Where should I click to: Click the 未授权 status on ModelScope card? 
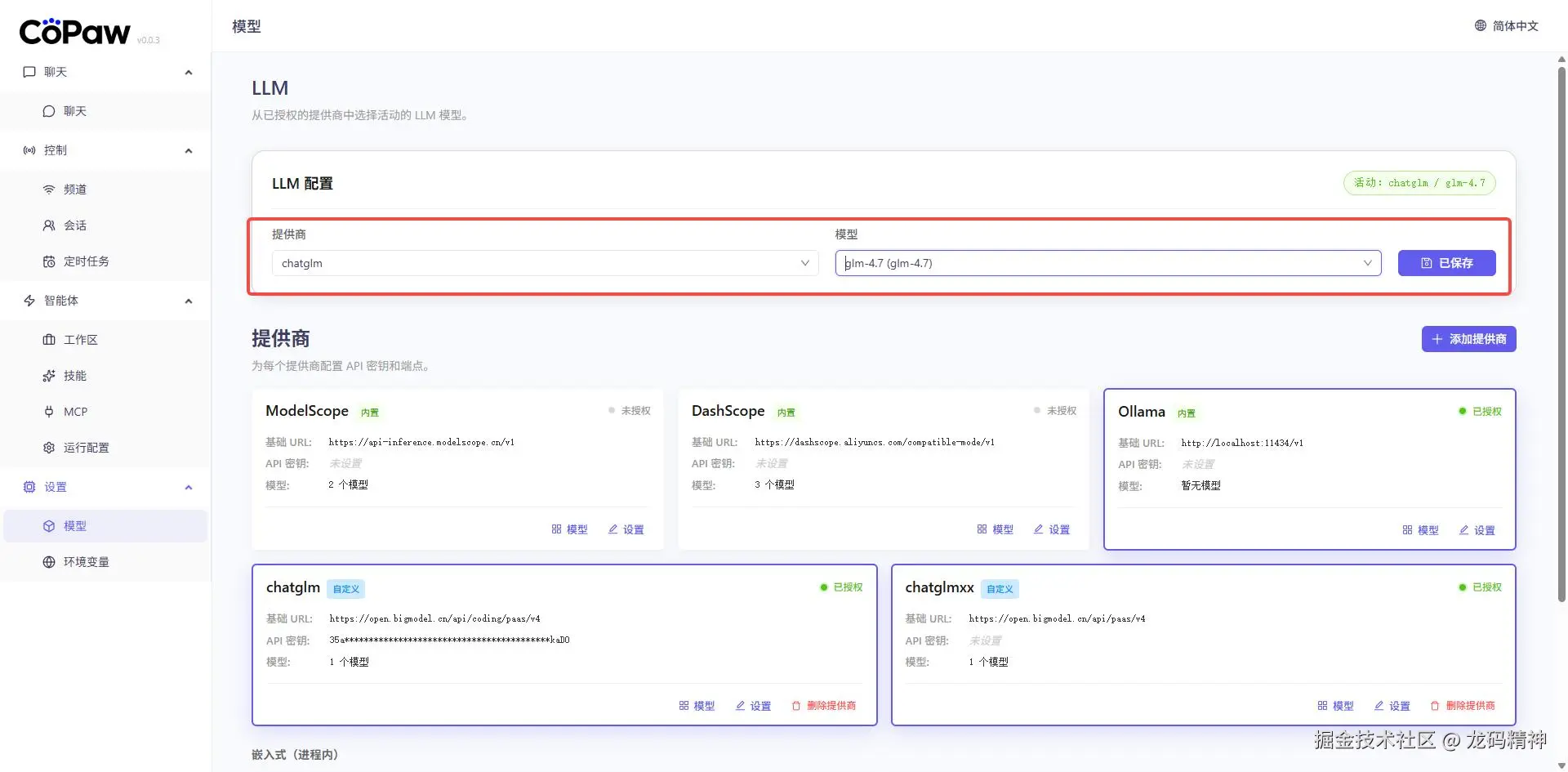pos(629,410)
